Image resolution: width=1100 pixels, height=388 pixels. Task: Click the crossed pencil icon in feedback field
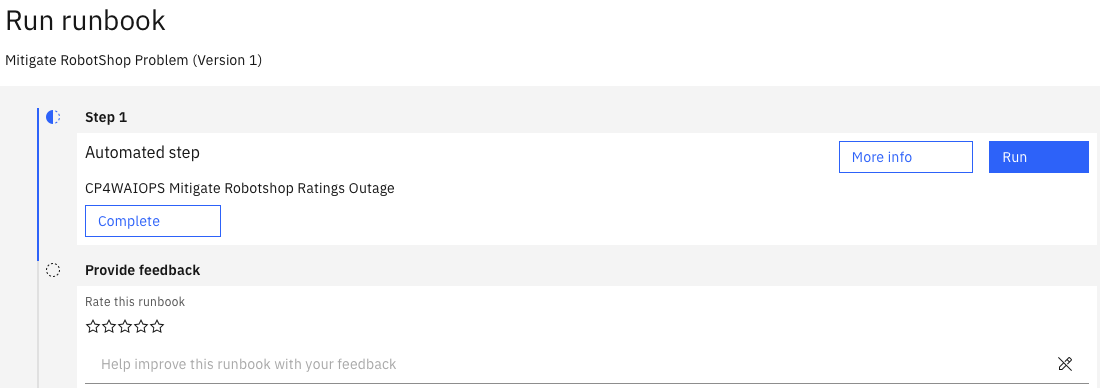(1065, 363)
